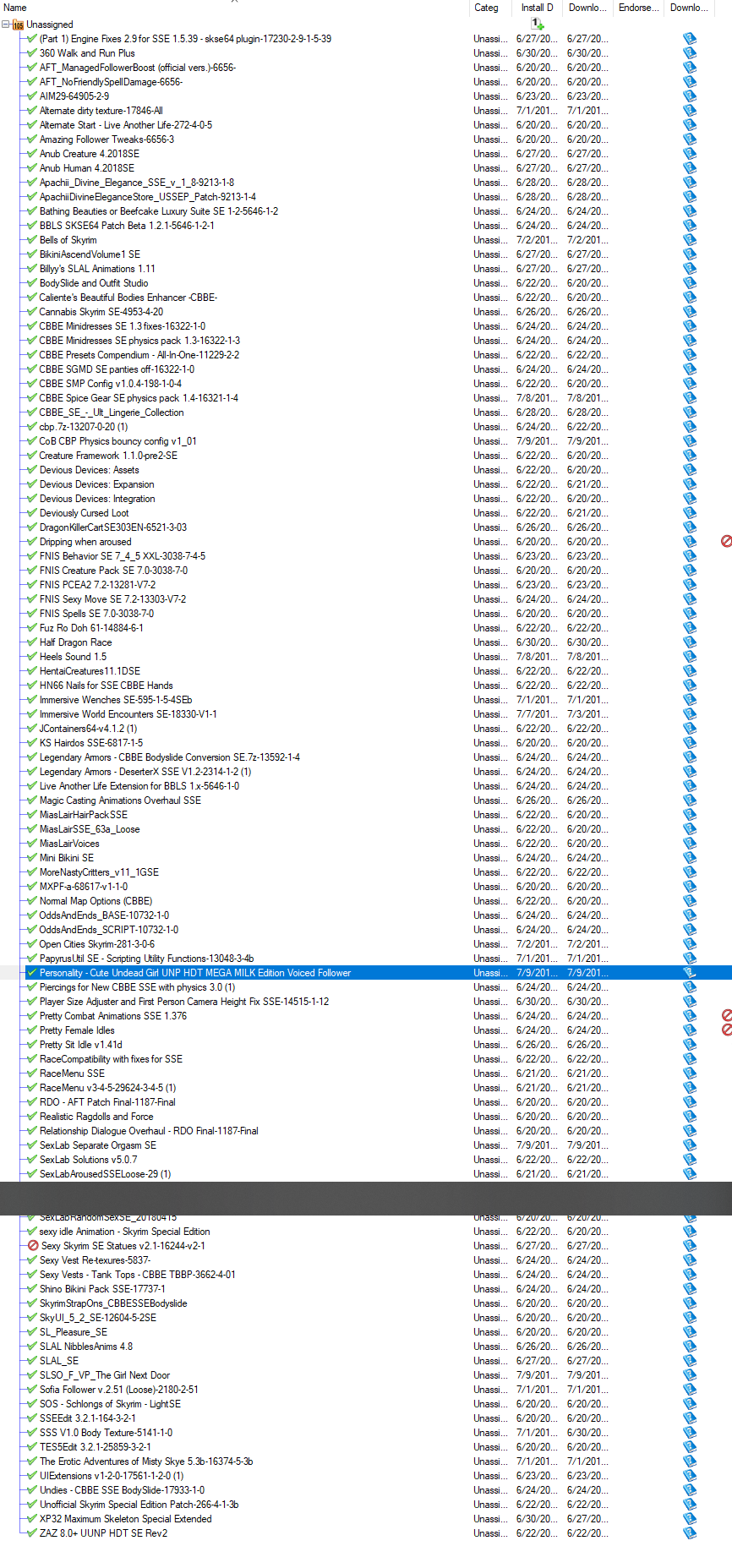Click the 6/30/20... download date of SSS V1.0 Body Texture
The width and height of the screenshot is (732, 1568).
click(587, 1433)
